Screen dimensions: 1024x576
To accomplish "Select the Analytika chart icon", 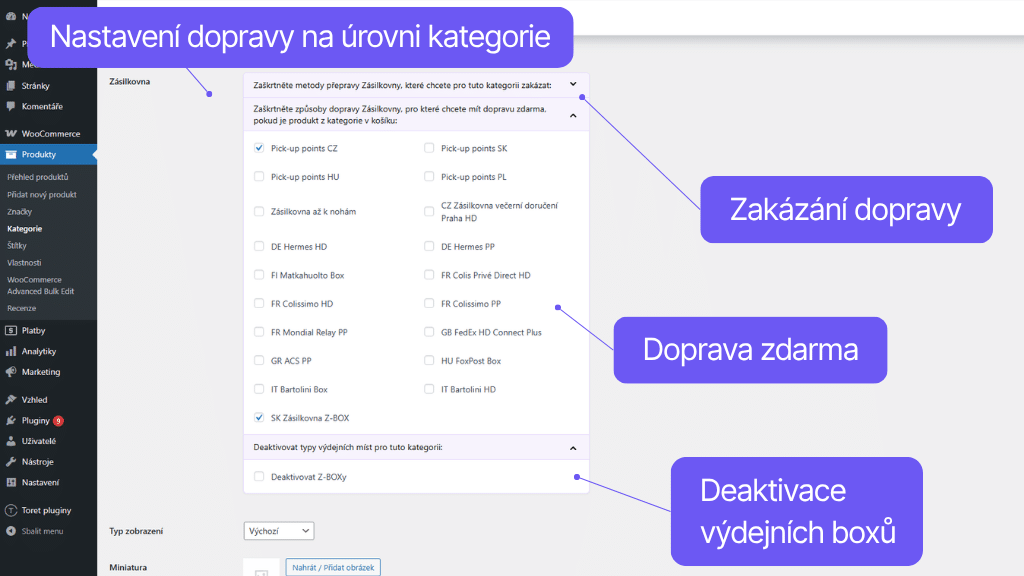I will [x=12, y=351].
